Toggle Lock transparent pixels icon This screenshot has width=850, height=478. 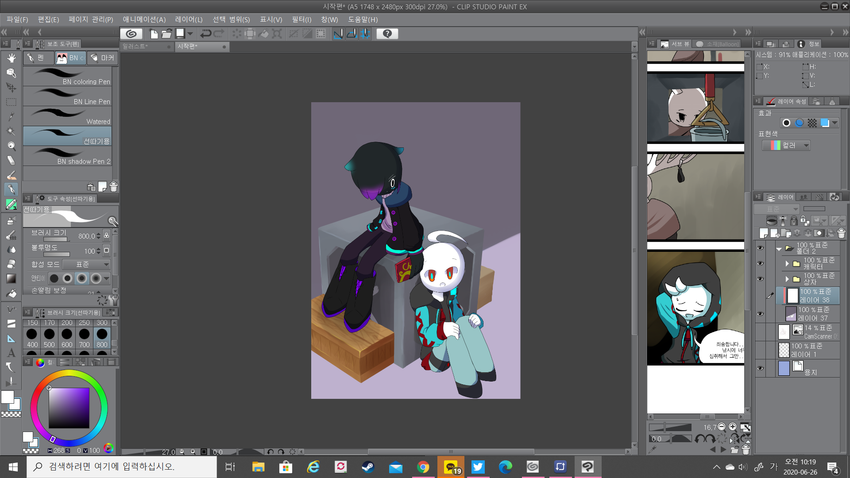[x=804, y=221]
